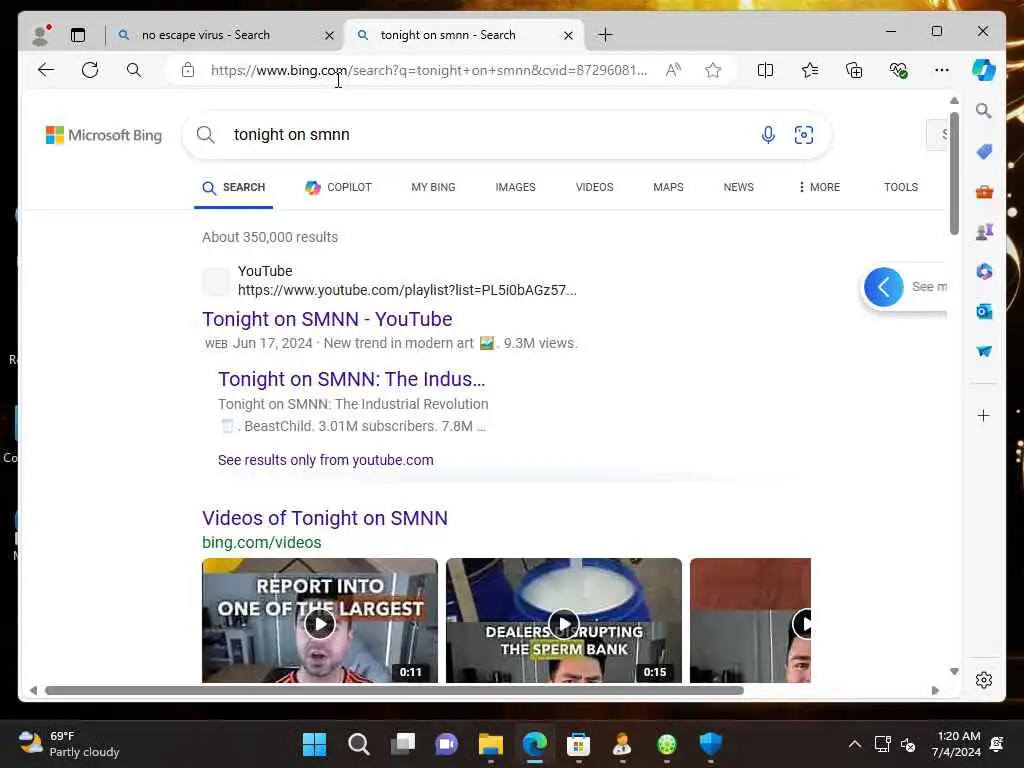Open Microsoft Store from taskbar
The height and width of the screenshot is (768, 1024).
pos(579,744)
